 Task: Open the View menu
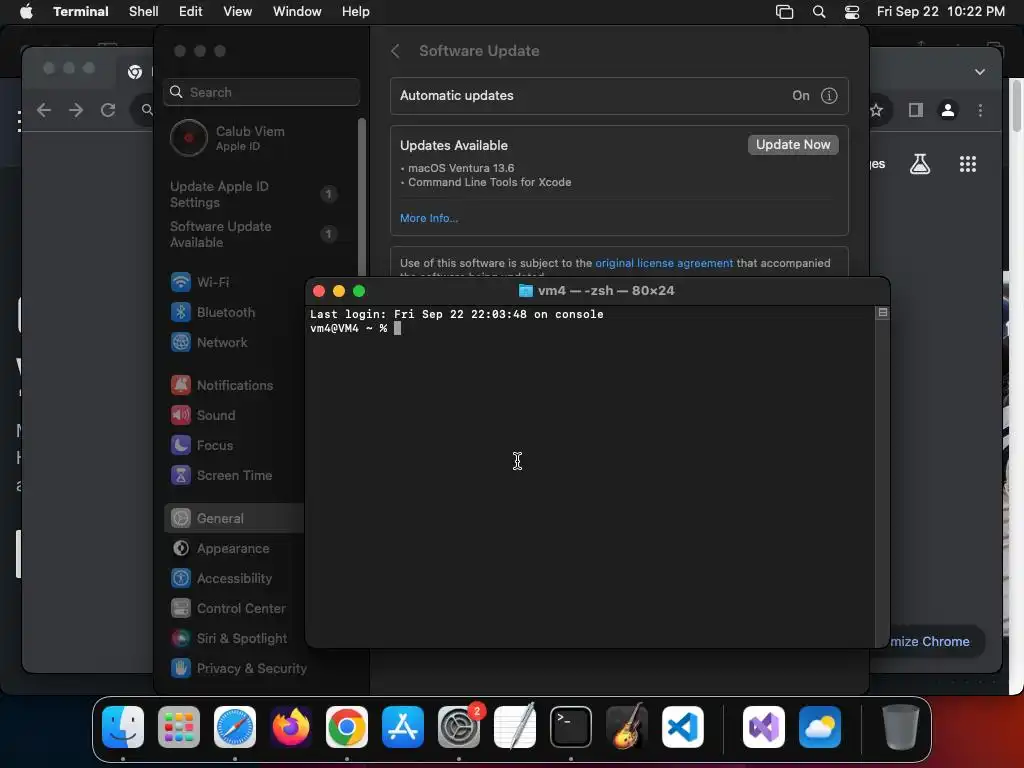click(238, 12)
